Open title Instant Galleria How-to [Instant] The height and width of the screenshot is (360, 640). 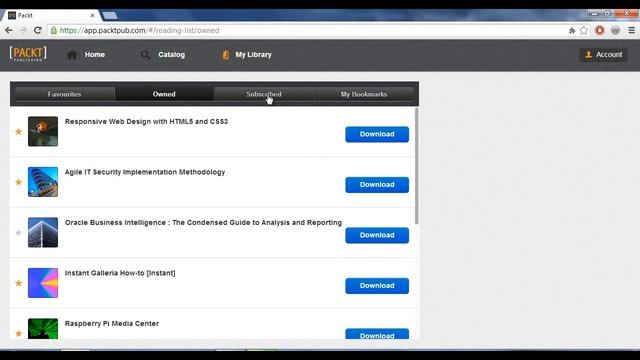tap(120, 273)
